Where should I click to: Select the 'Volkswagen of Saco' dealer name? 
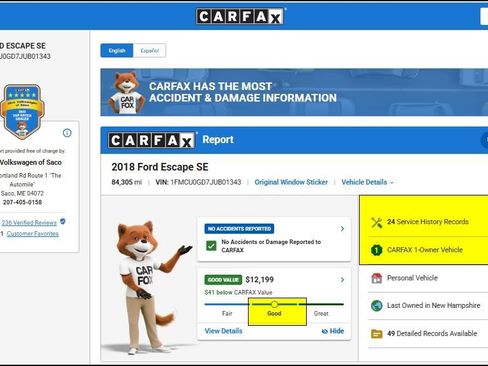click(x=31, y=162)
